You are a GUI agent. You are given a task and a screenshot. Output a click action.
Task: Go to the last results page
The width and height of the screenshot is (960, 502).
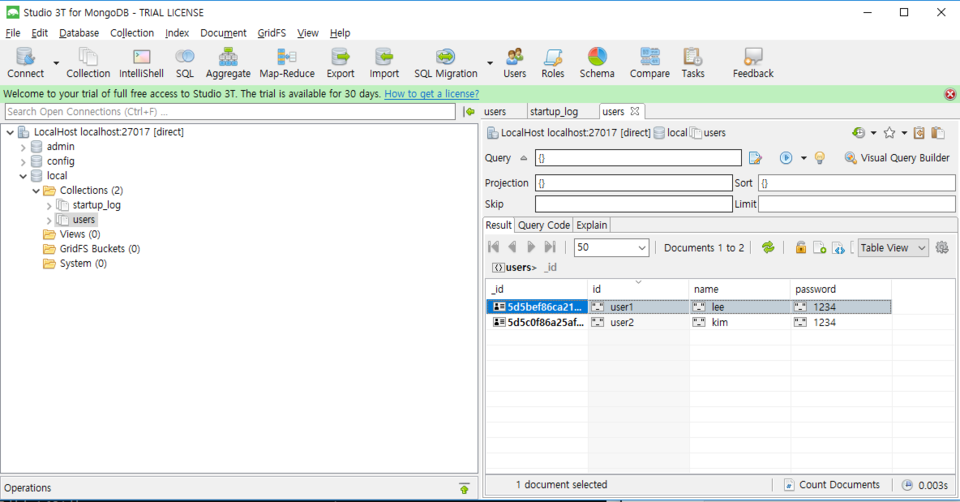pyautogui.click(x=550, y=247)
